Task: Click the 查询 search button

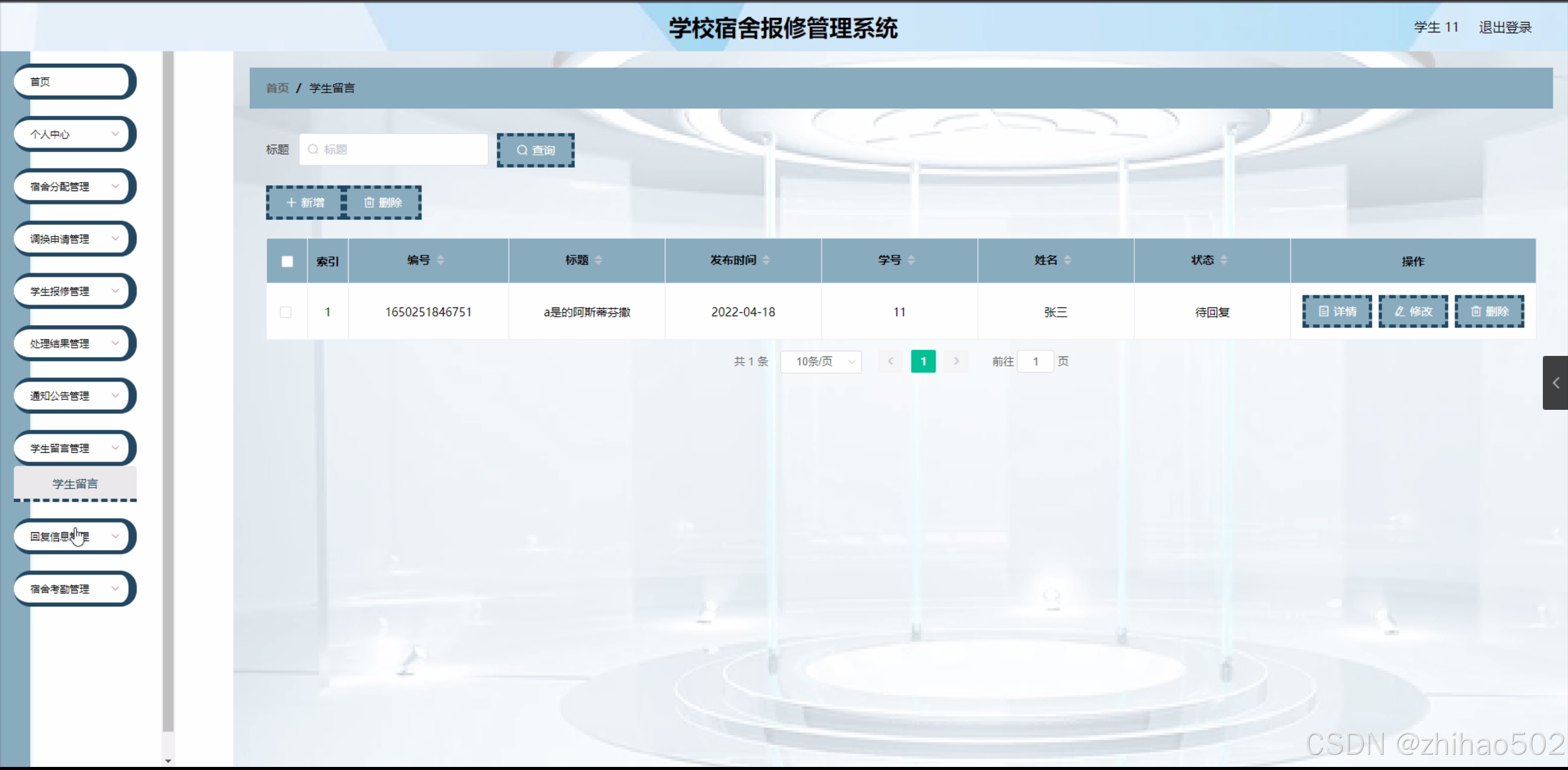Action: [x=536, y=150]
